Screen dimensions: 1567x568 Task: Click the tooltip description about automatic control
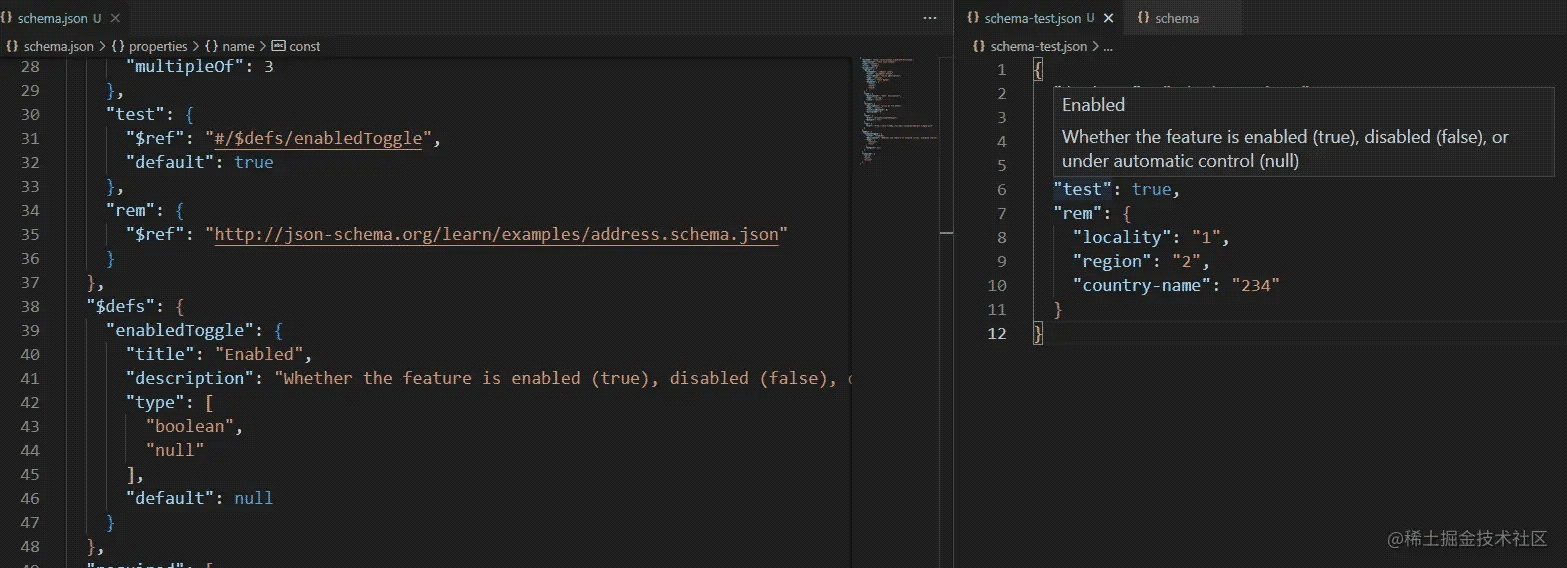point(1285,149)
